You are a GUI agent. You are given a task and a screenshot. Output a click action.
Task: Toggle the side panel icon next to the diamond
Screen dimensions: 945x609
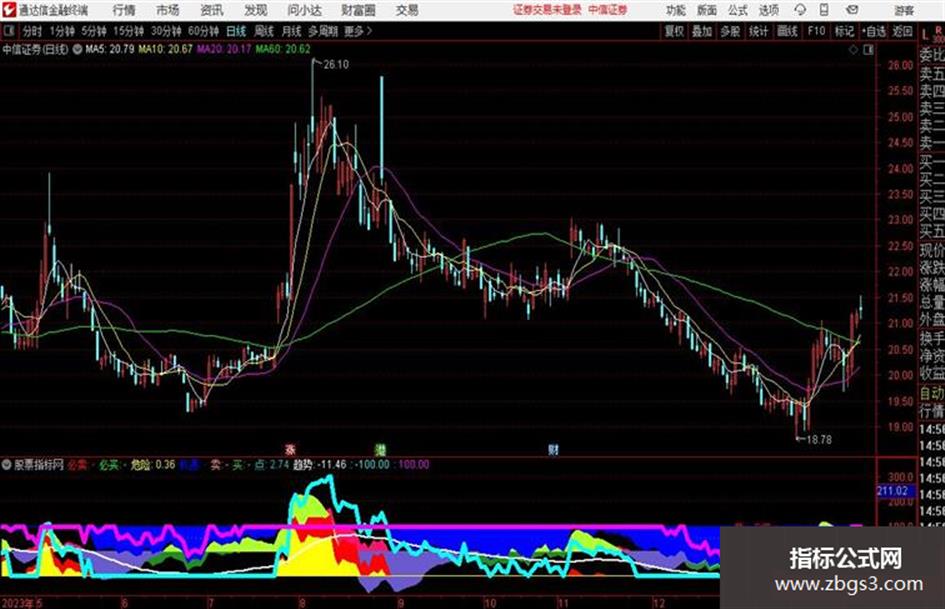(x=868, y=50)
